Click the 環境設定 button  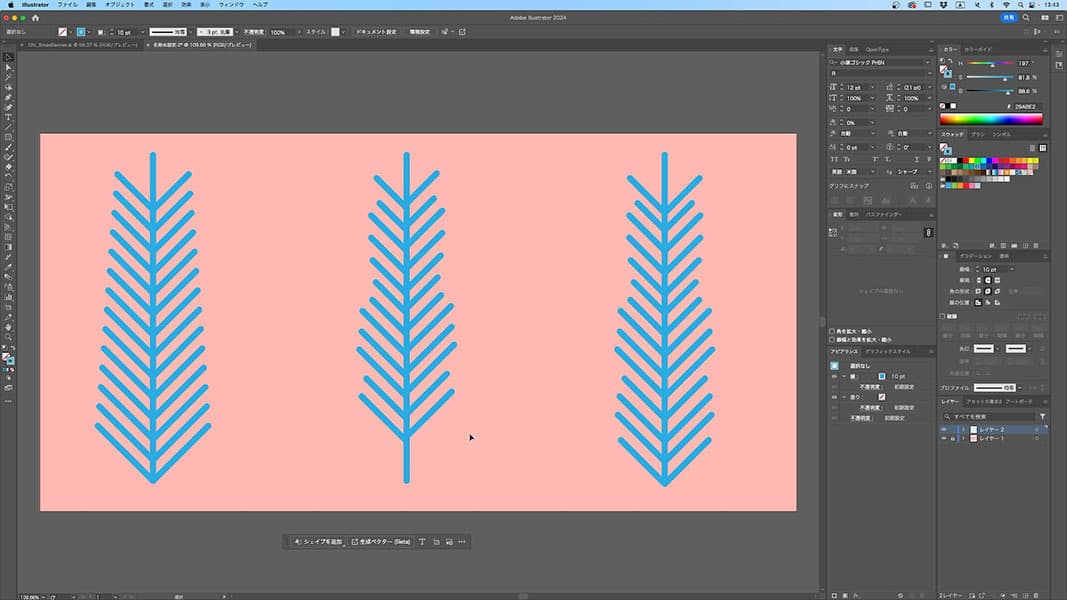coord(419,32)
